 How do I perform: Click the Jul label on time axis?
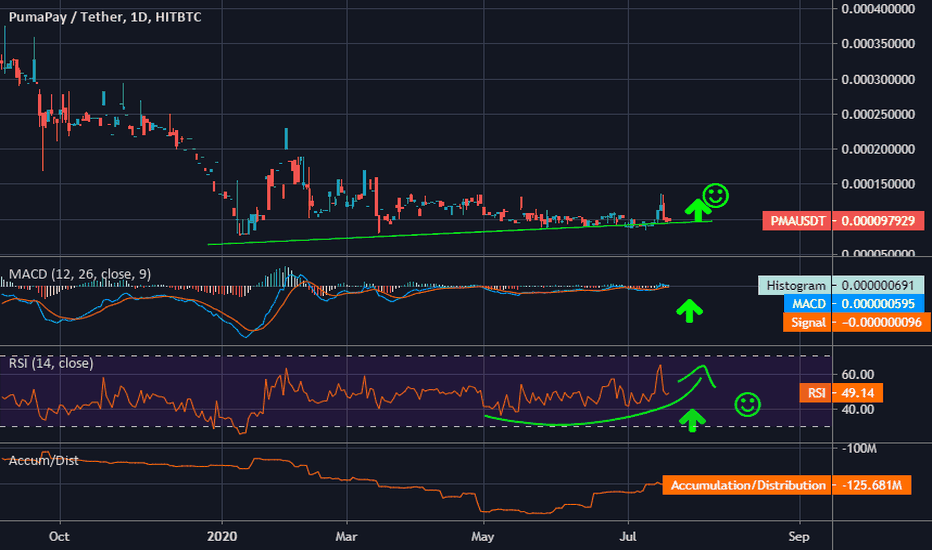[628, 536]
